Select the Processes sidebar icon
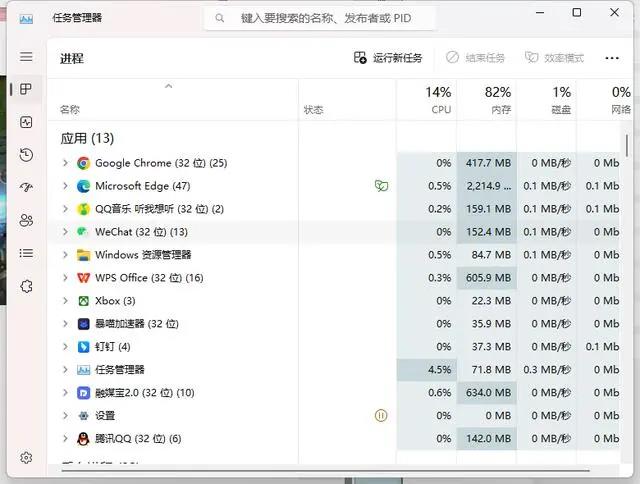 point(26,89)
